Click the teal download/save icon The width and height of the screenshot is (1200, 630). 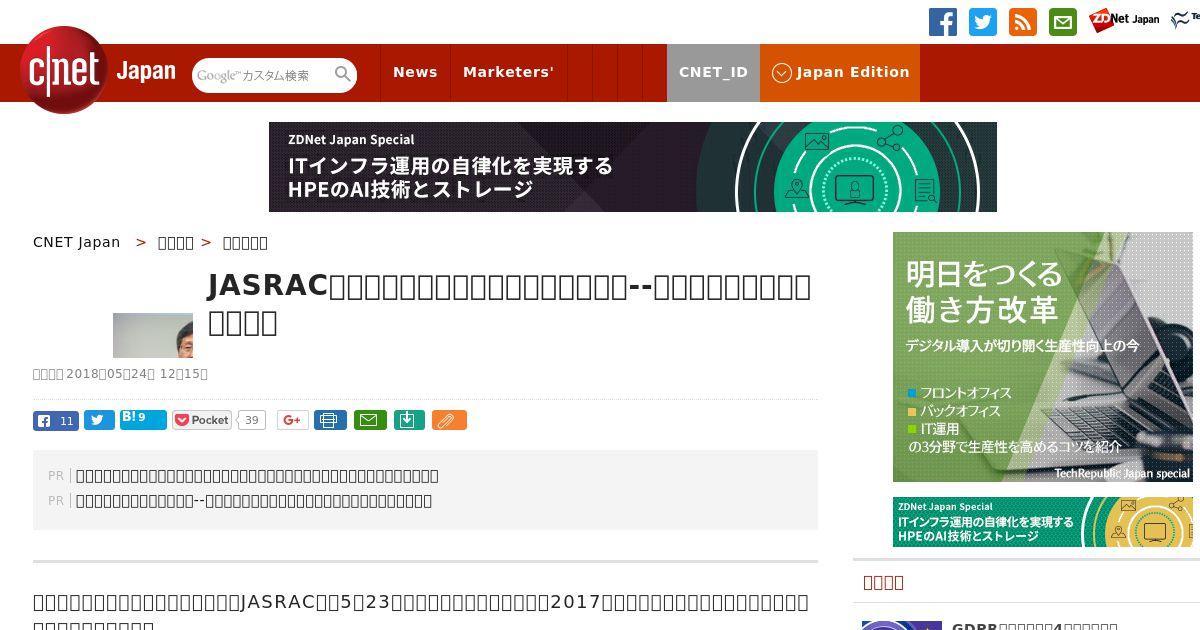click(409, 420)
